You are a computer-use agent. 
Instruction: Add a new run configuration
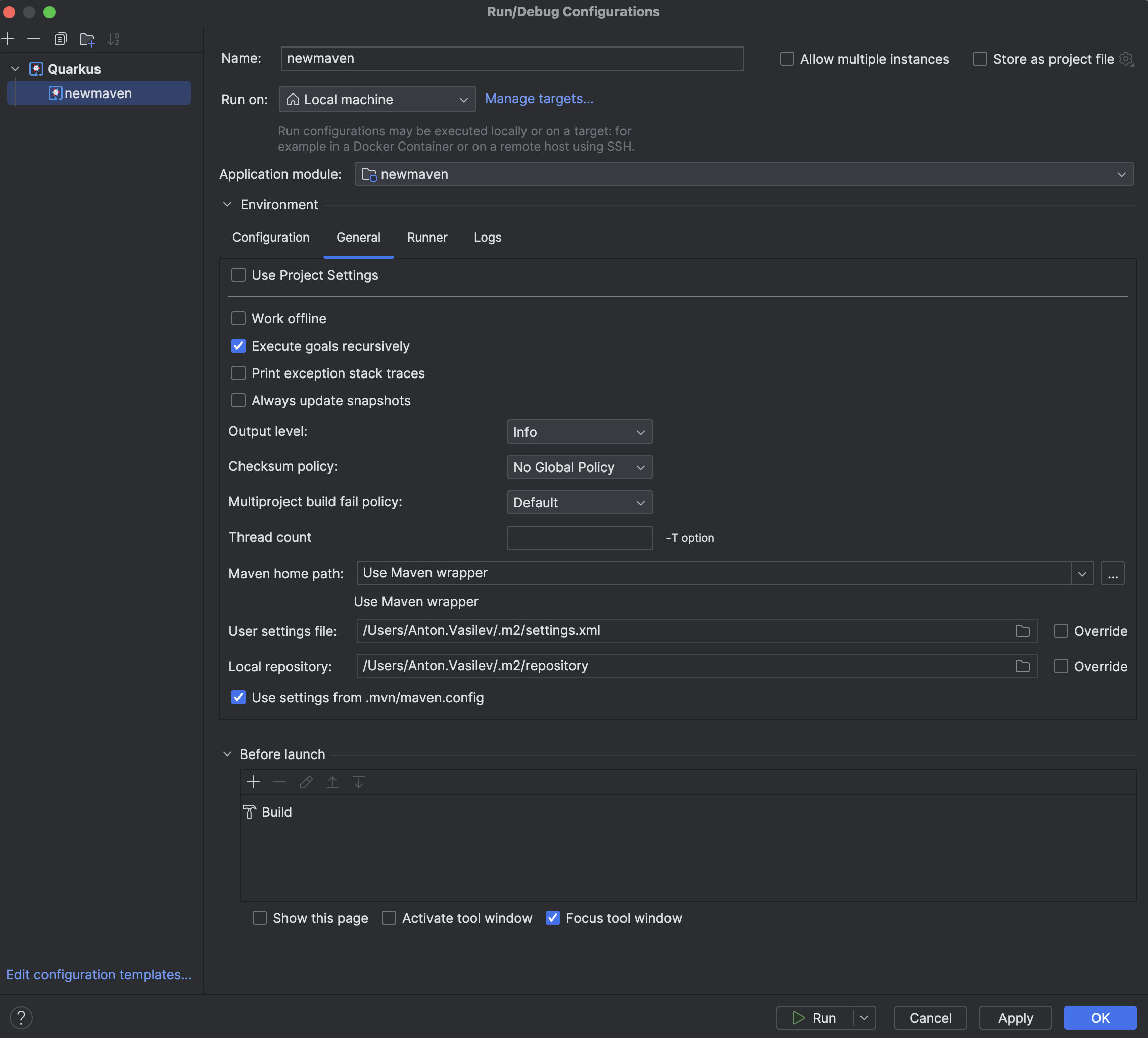pyautogui.click(x=9, y=39)
